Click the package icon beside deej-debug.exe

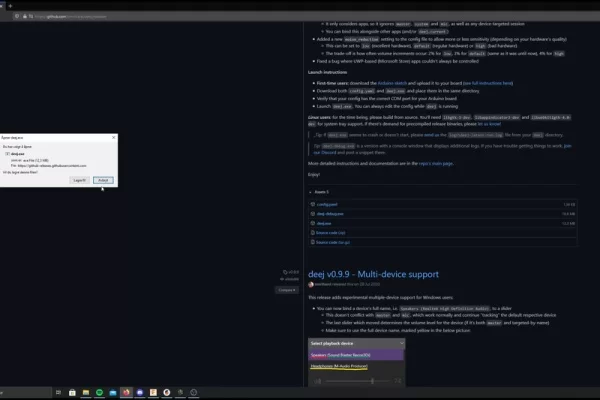point(313,214)
